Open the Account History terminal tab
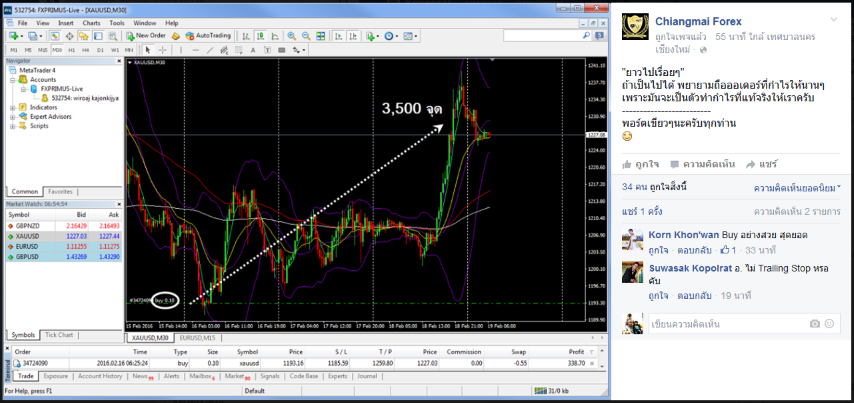Screen dimensions: 854x403 coord(100,376)
